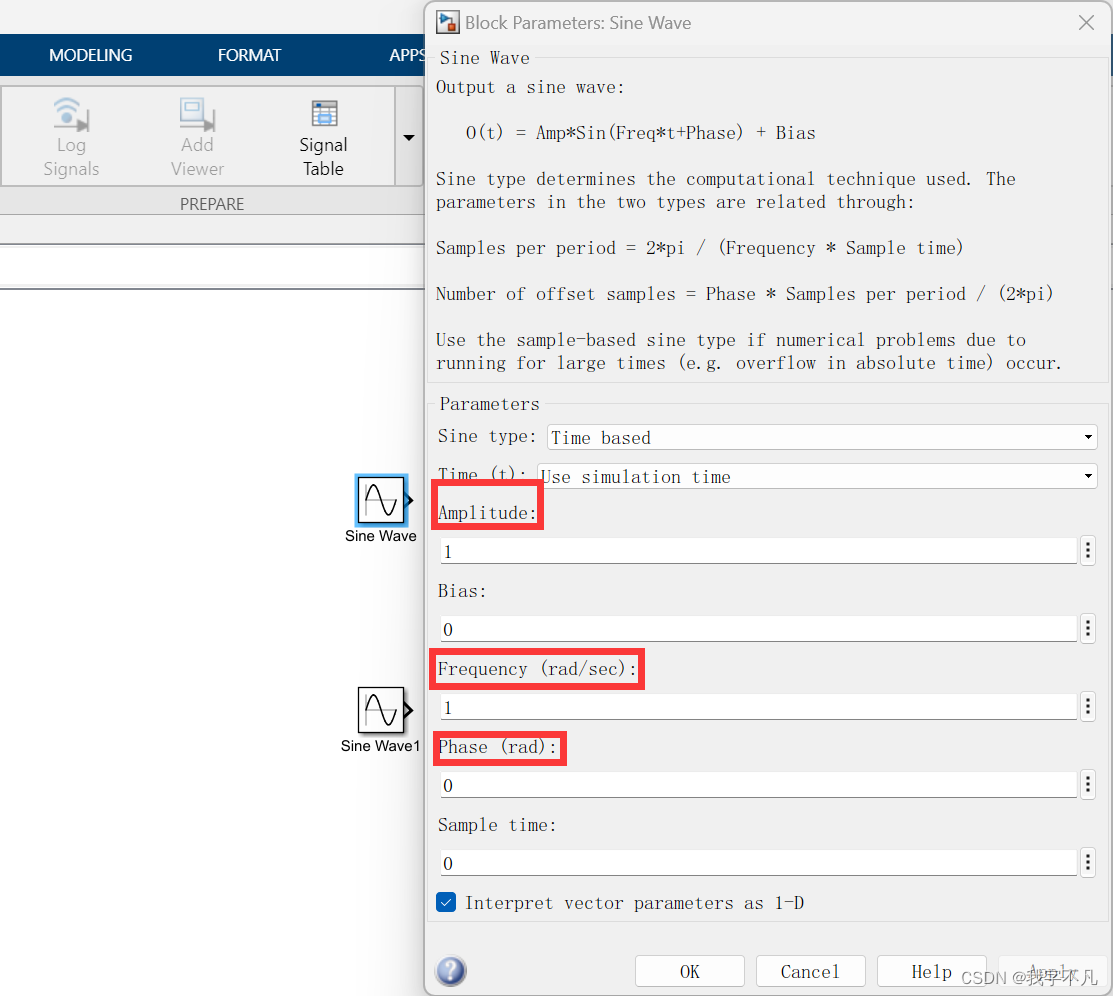The image size is (1113, 996).
Task: Open the Frequency field options menu
Action: pyautogui.click(x=1087, y=707)
